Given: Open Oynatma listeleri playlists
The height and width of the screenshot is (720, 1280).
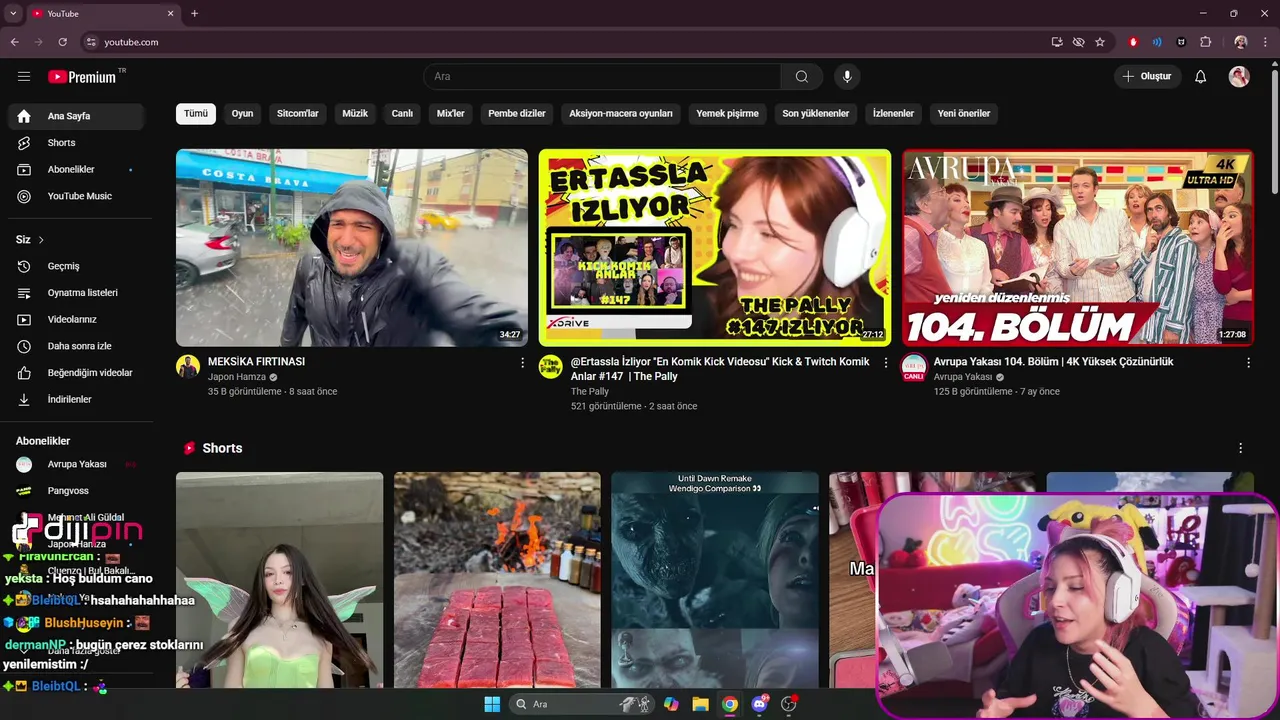Looking at the screenshot, I should point(76,293).
